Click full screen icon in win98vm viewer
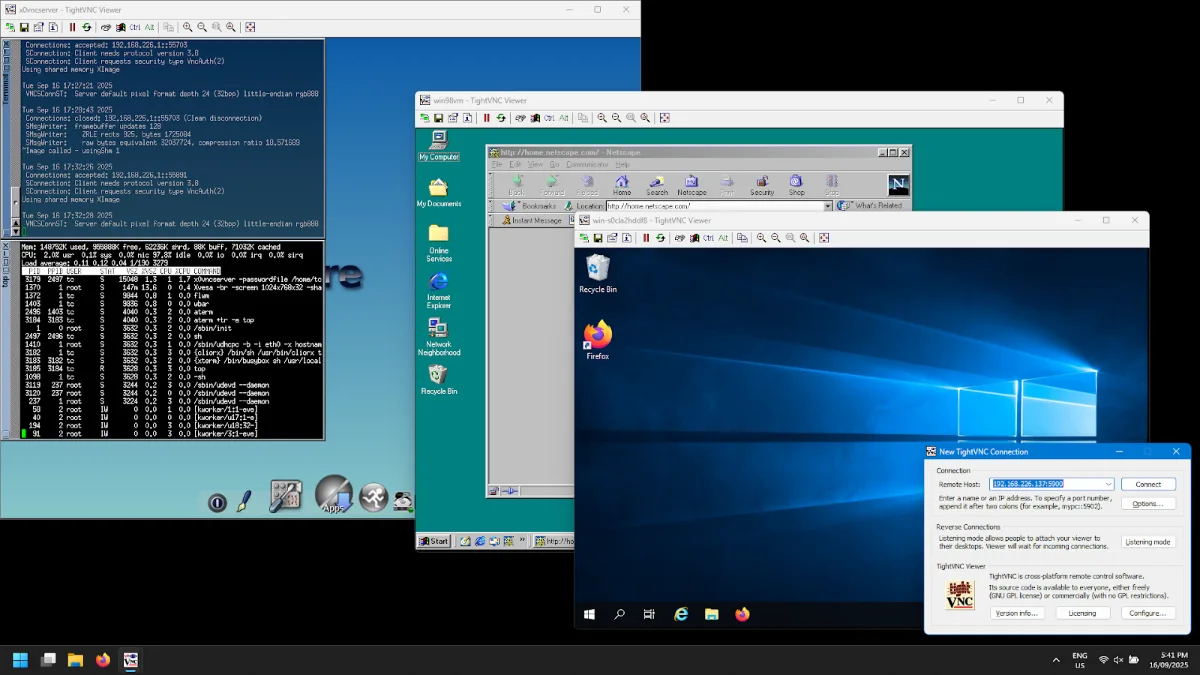Screen dimensions: 1200x675 pos(664,118)
